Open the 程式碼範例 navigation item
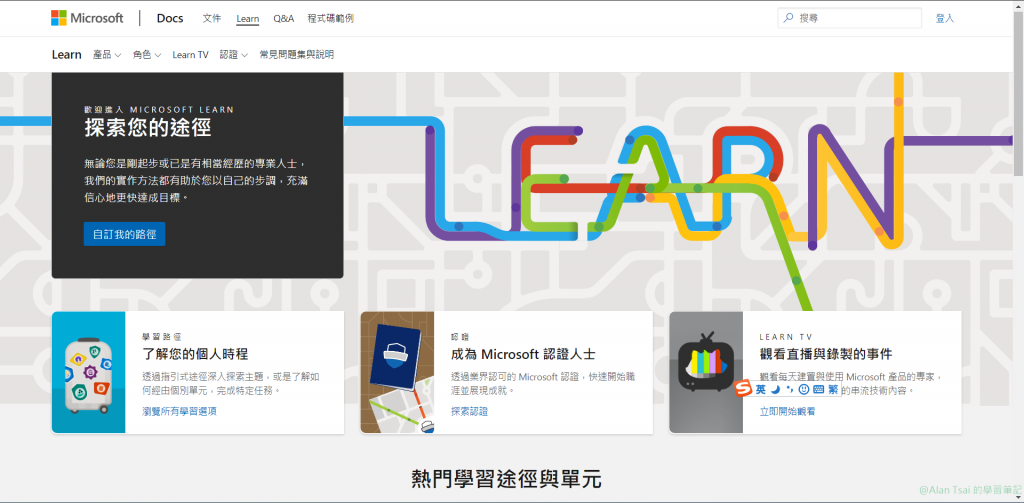Image resolution: width=1024 pixels, height=503 pixels. click(330, 18)
